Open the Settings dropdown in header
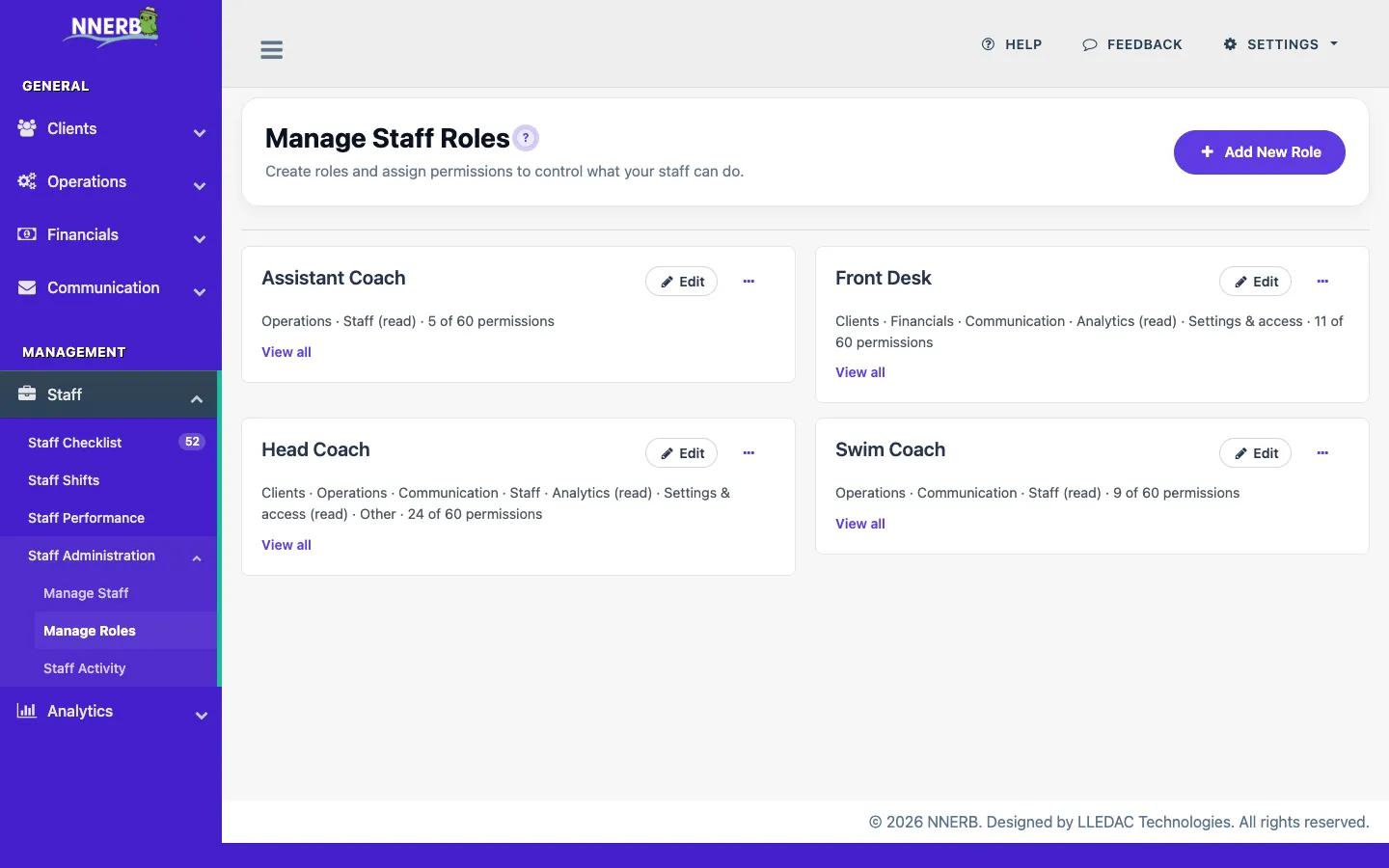This screenshot has width=1389, height=868. (1281, 44)
